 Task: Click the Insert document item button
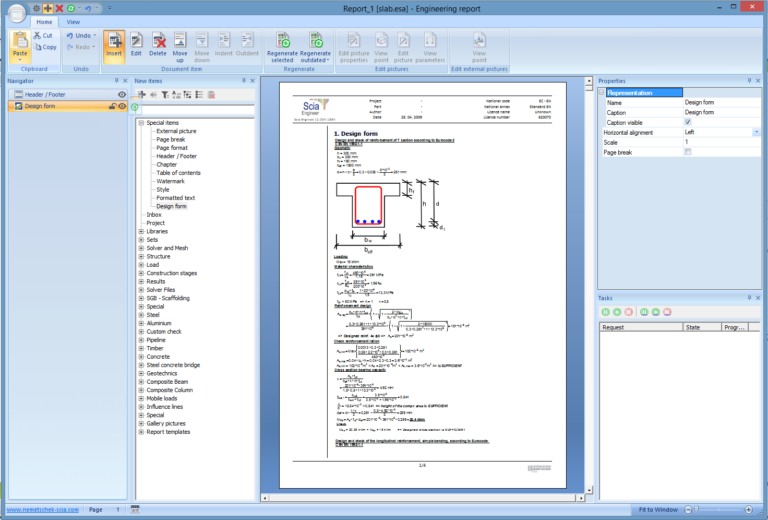[114, 45]
